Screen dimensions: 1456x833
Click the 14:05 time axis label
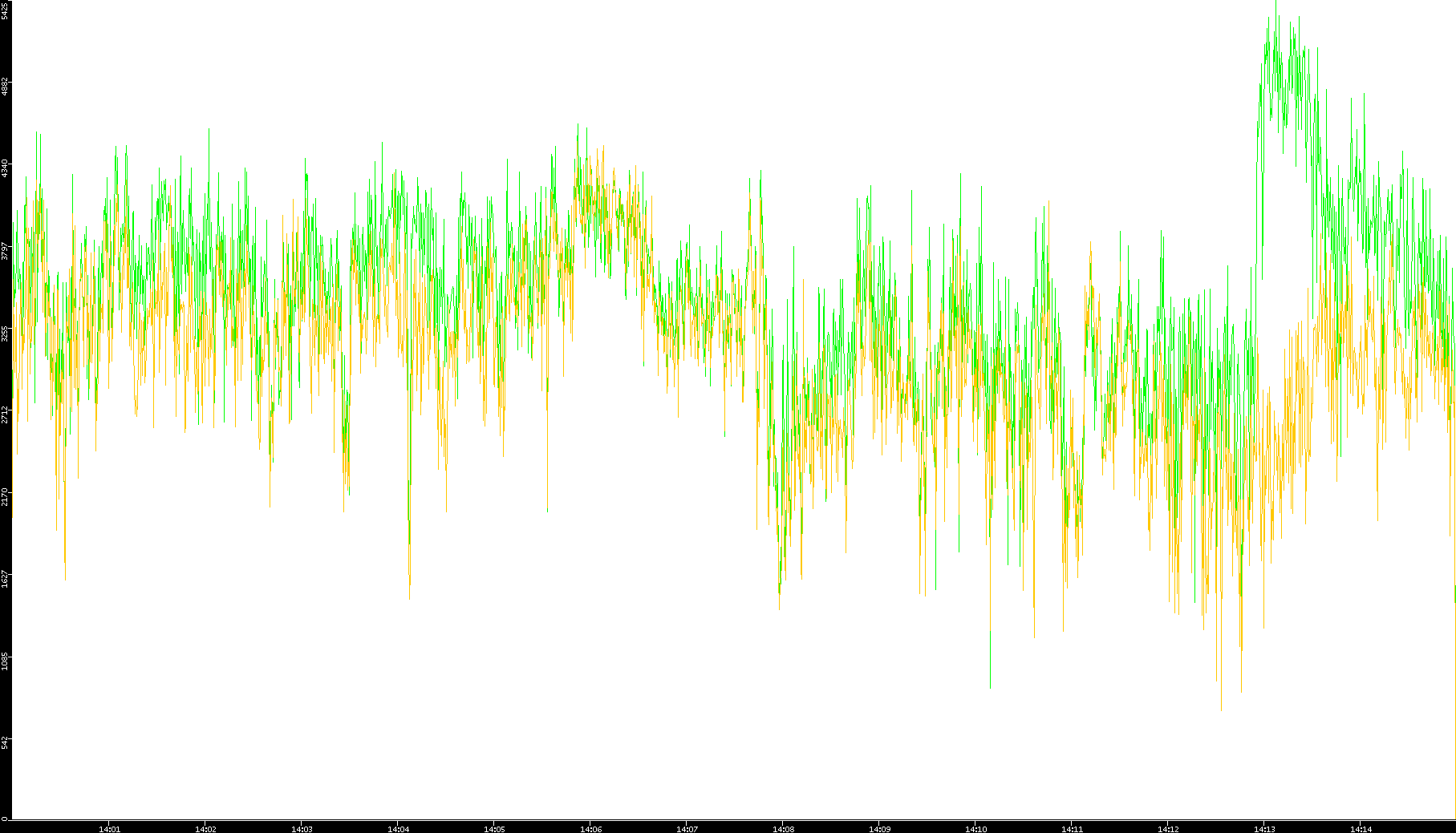click(494, 828)
